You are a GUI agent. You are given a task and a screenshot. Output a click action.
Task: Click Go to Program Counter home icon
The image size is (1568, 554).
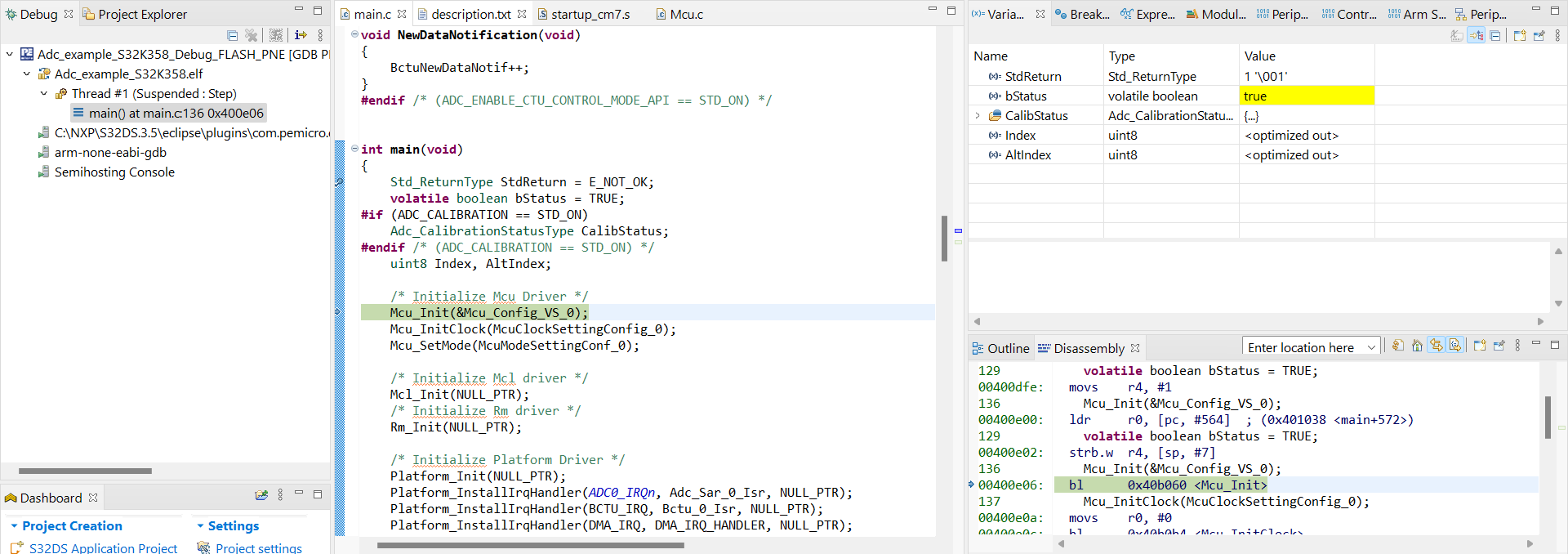[x=1417, y=346]
